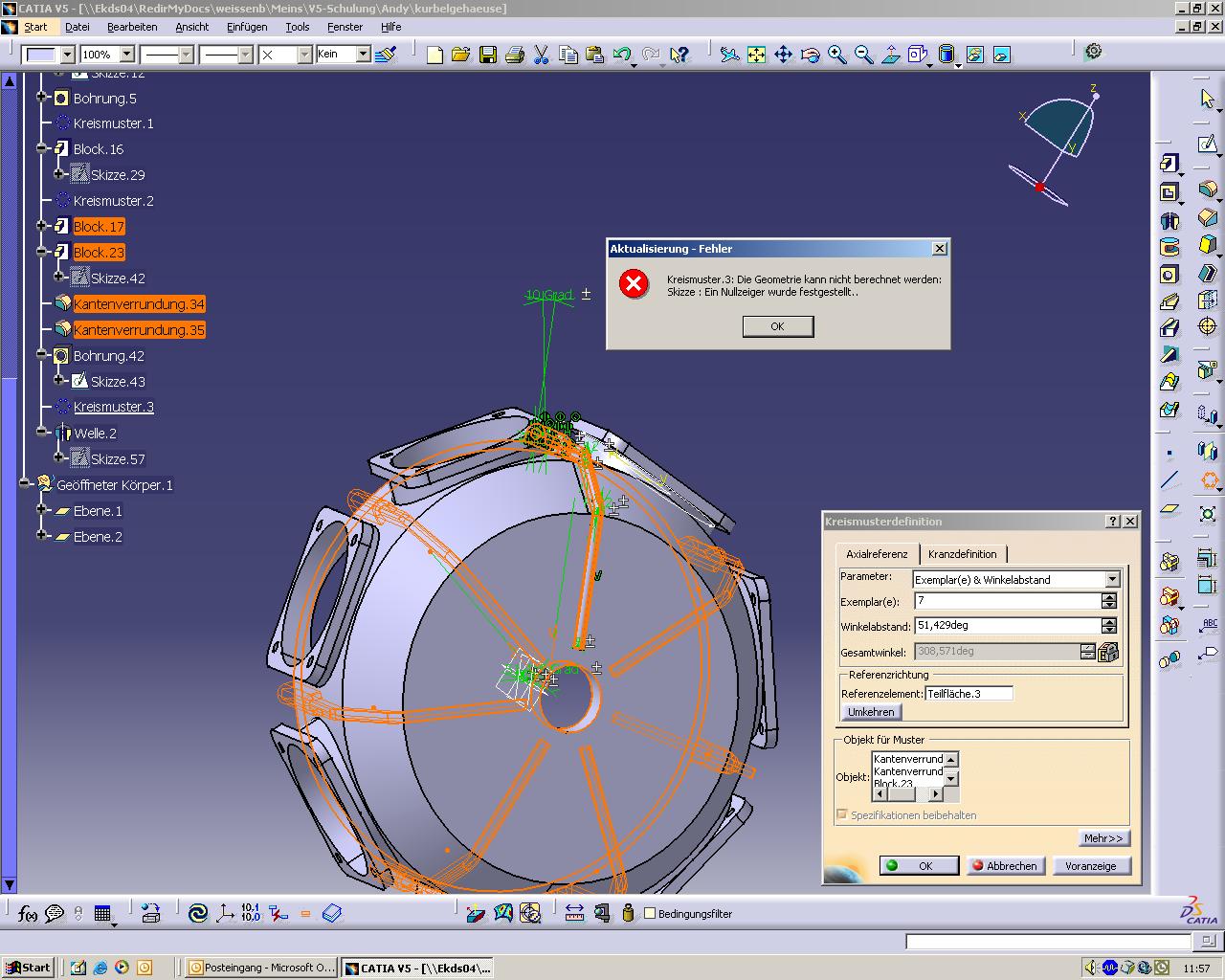Click the Voranzeige button

(1091, 865)
